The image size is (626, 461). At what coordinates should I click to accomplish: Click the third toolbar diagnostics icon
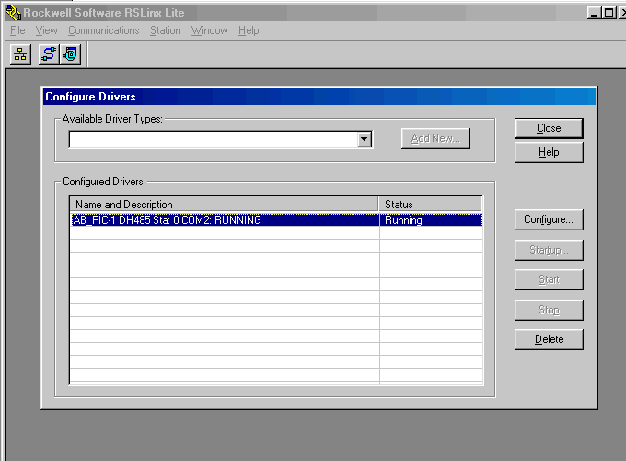click(70, 54)
